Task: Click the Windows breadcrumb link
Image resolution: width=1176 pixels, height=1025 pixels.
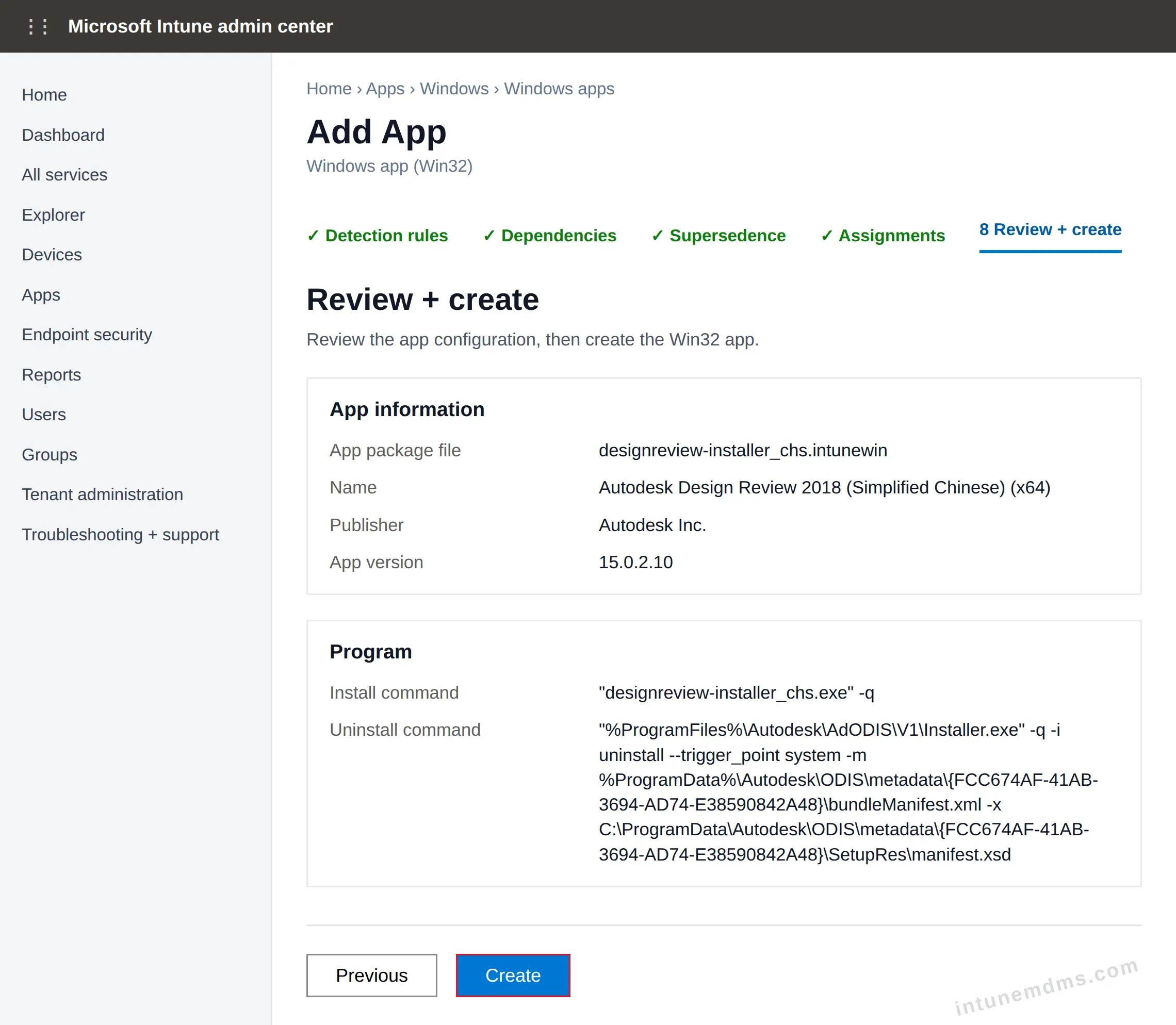Action: (454, 89)
